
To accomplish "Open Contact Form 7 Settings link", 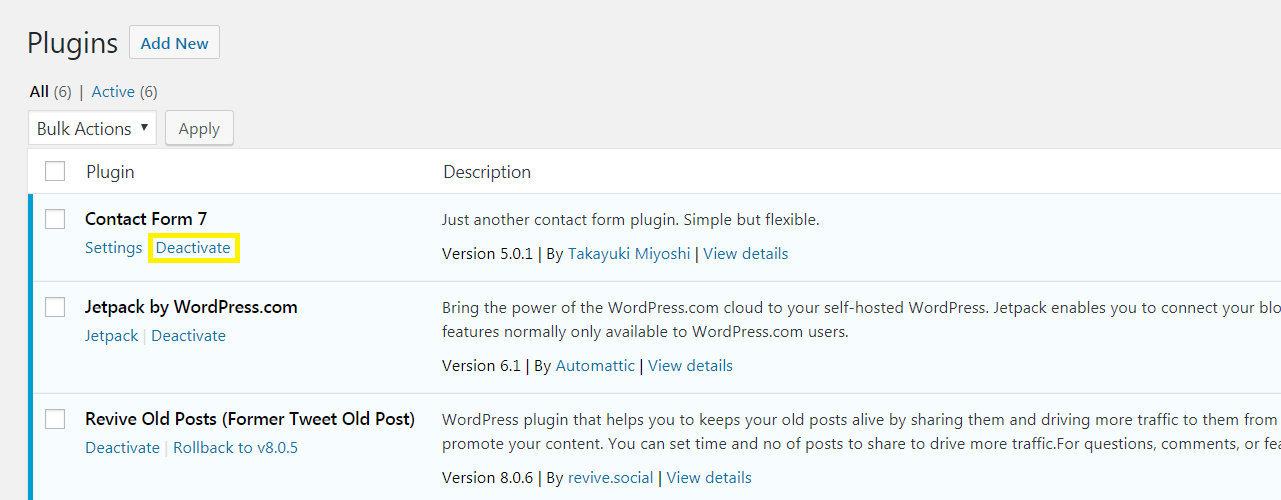I will 113,248.
